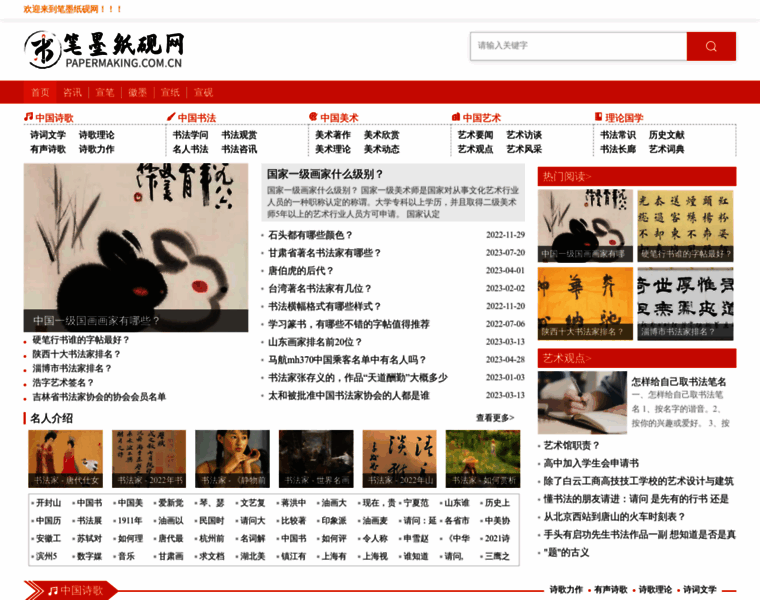
Task: Open article 陕西十大书法家排名？
Action: point(77,354)
